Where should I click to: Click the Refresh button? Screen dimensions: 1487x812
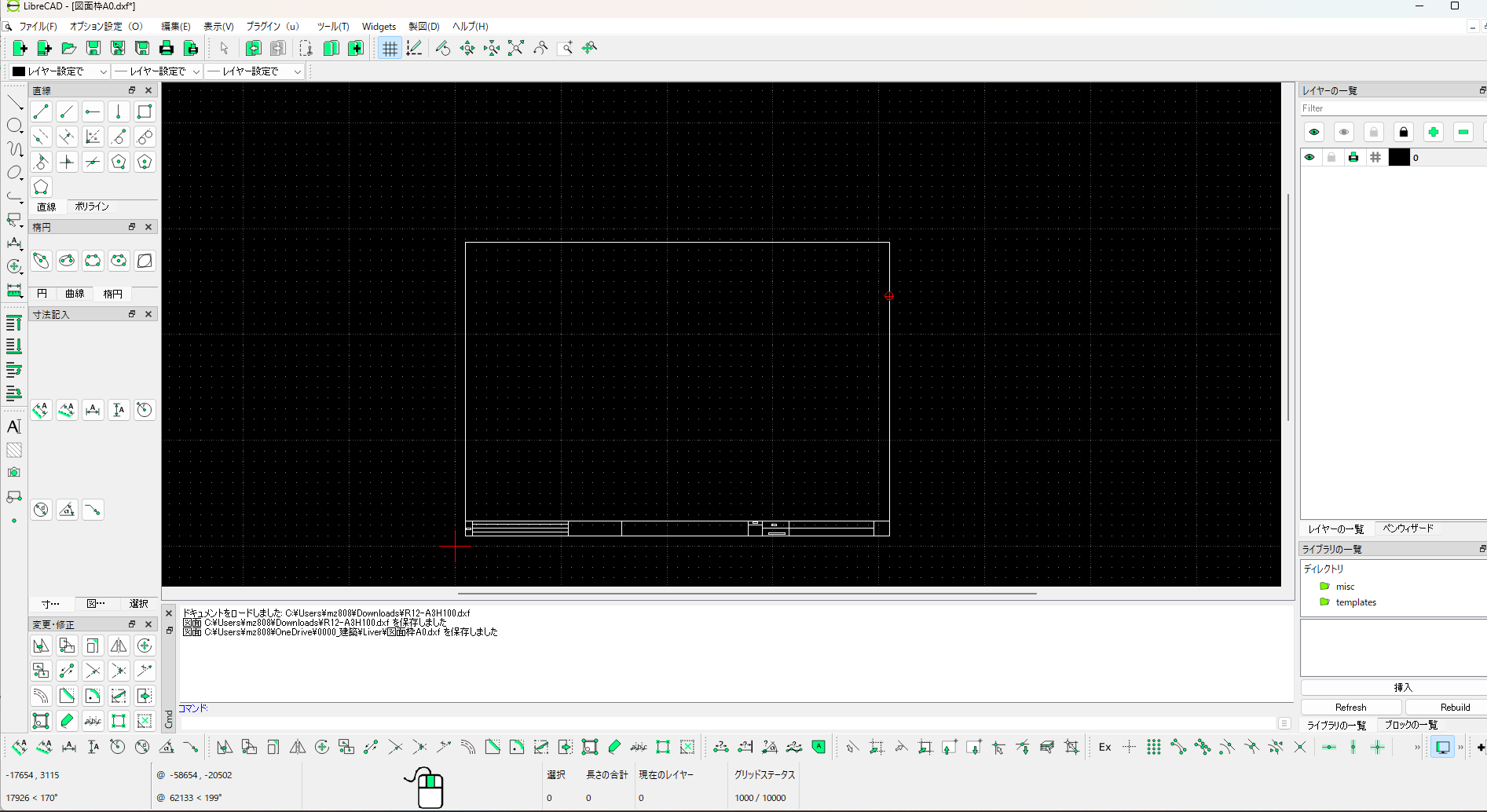tap(1350, 708)
